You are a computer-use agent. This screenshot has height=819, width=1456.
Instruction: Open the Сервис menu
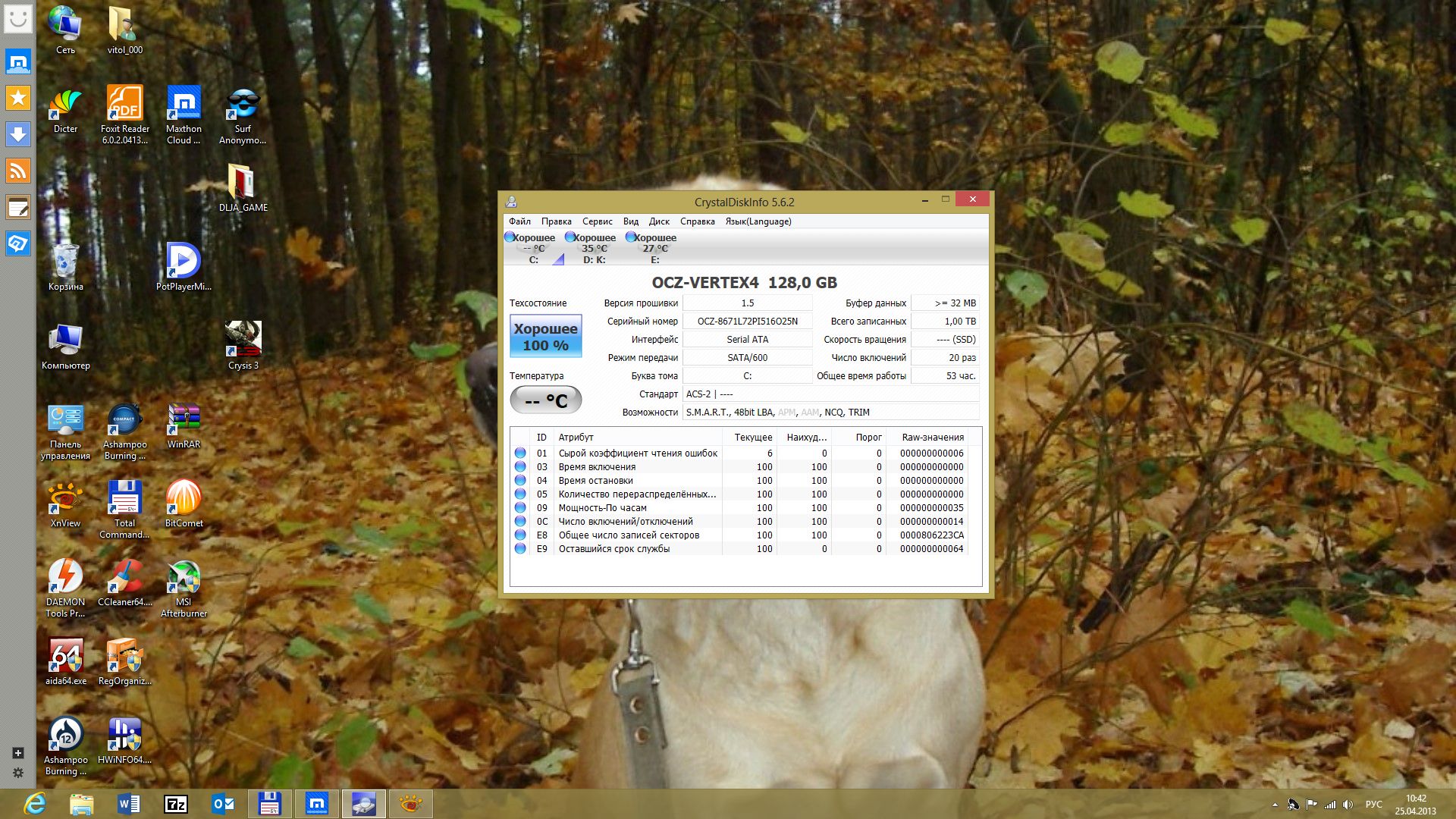point(597,221)
